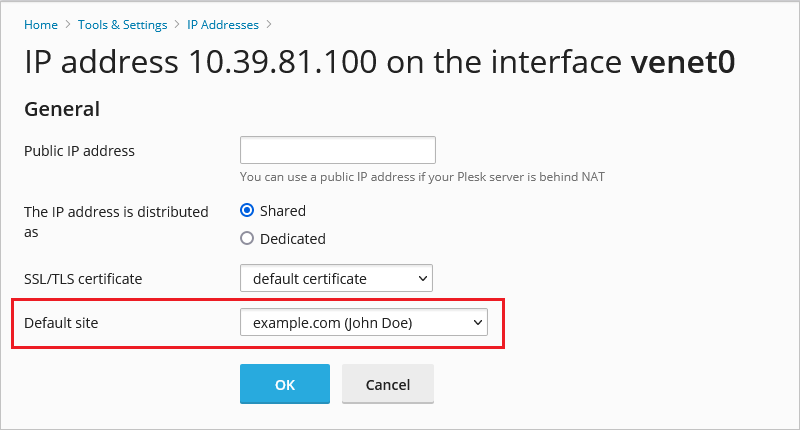
Task: Expand the SSL/TLS certificate dropdown
Action: [x=336, y=278]
